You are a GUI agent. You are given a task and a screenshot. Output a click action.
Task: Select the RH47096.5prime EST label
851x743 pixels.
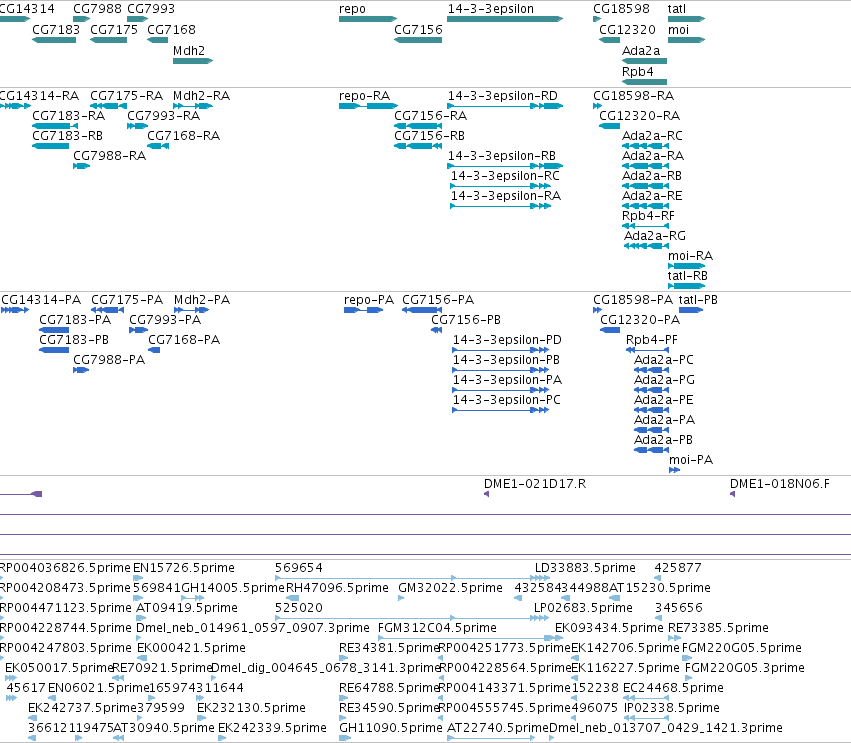pyautogui.click(x=337, y=588)
